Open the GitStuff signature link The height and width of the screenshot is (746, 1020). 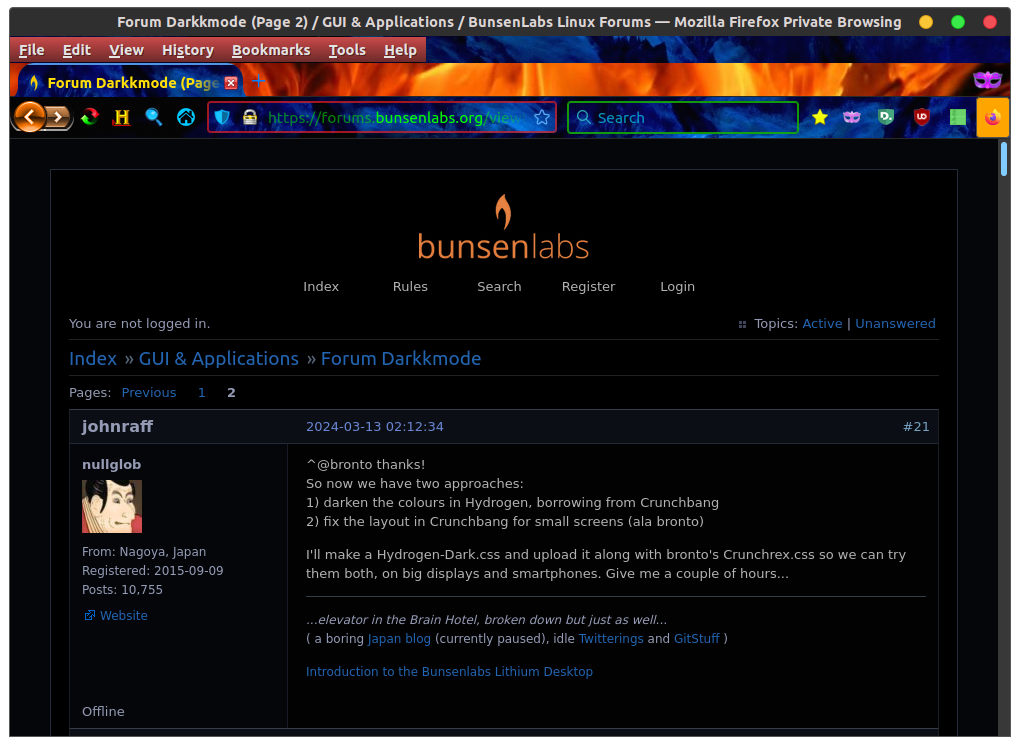coord(696,639)
